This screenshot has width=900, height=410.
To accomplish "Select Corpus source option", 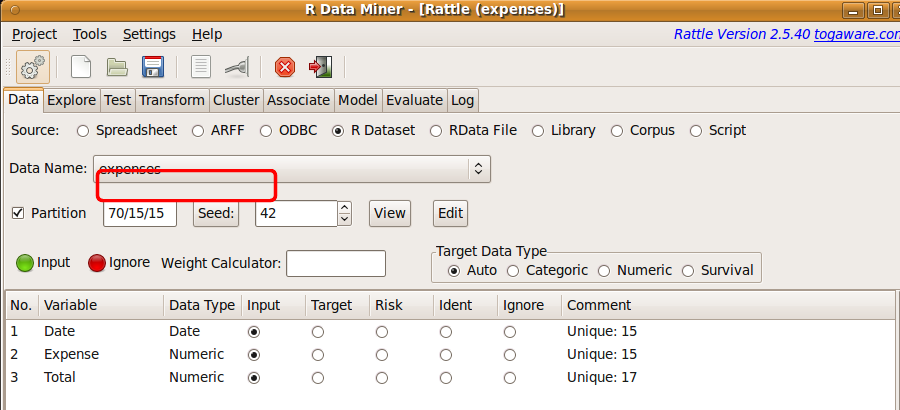I will (617, 131).
